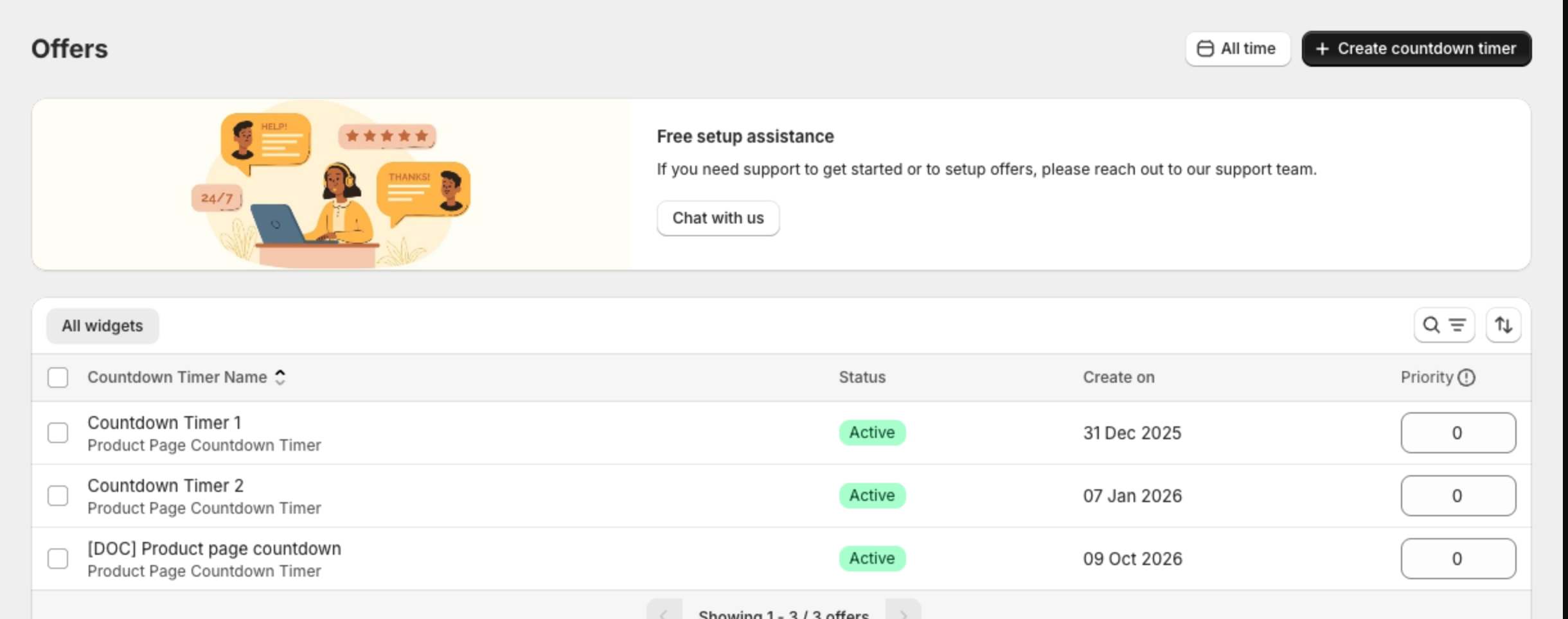Open the Countdown Timer 2 offer

coord(166,486)
